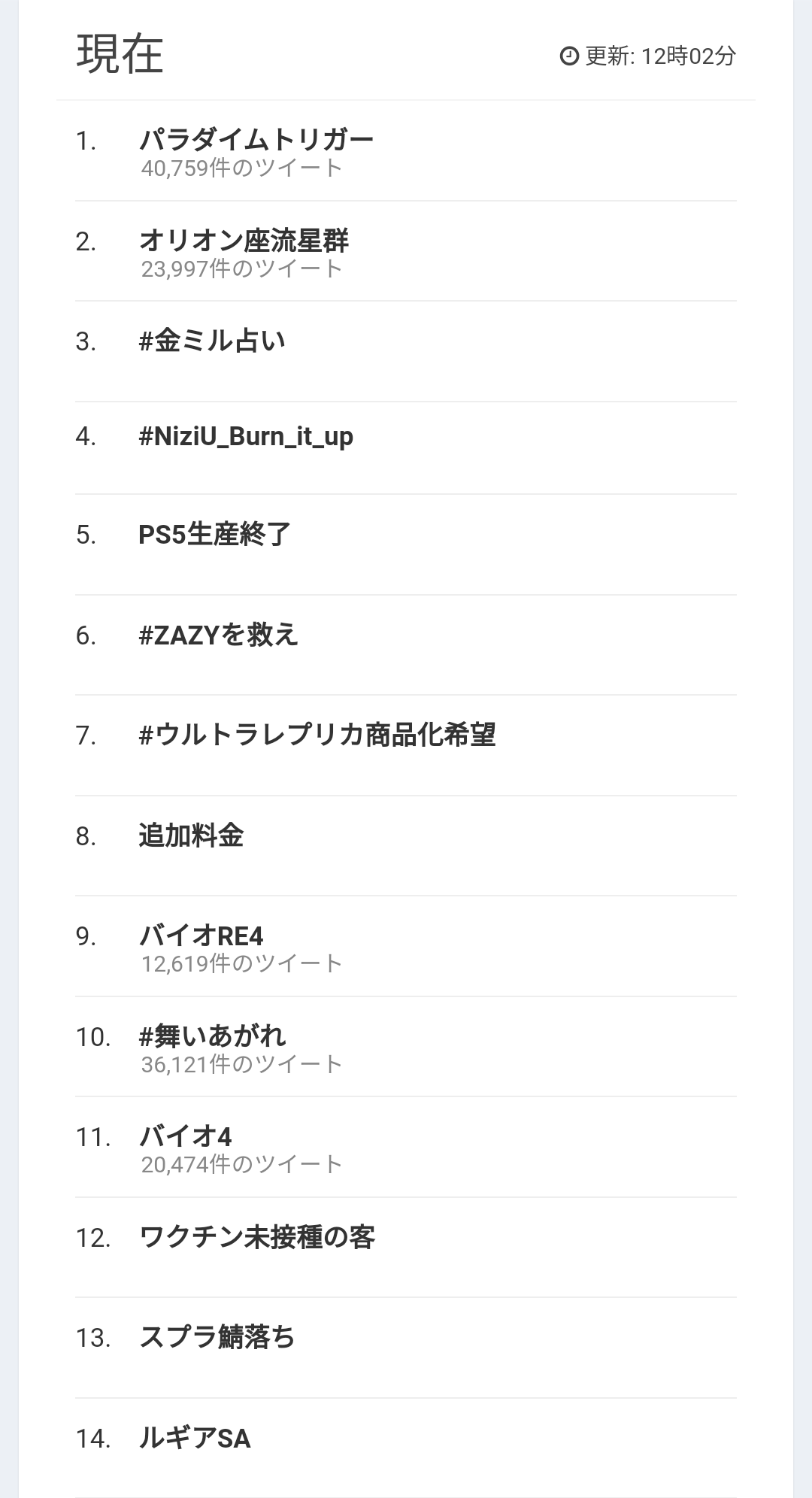
Task: Select hashtag #金ミル占い
Action: 212,341
